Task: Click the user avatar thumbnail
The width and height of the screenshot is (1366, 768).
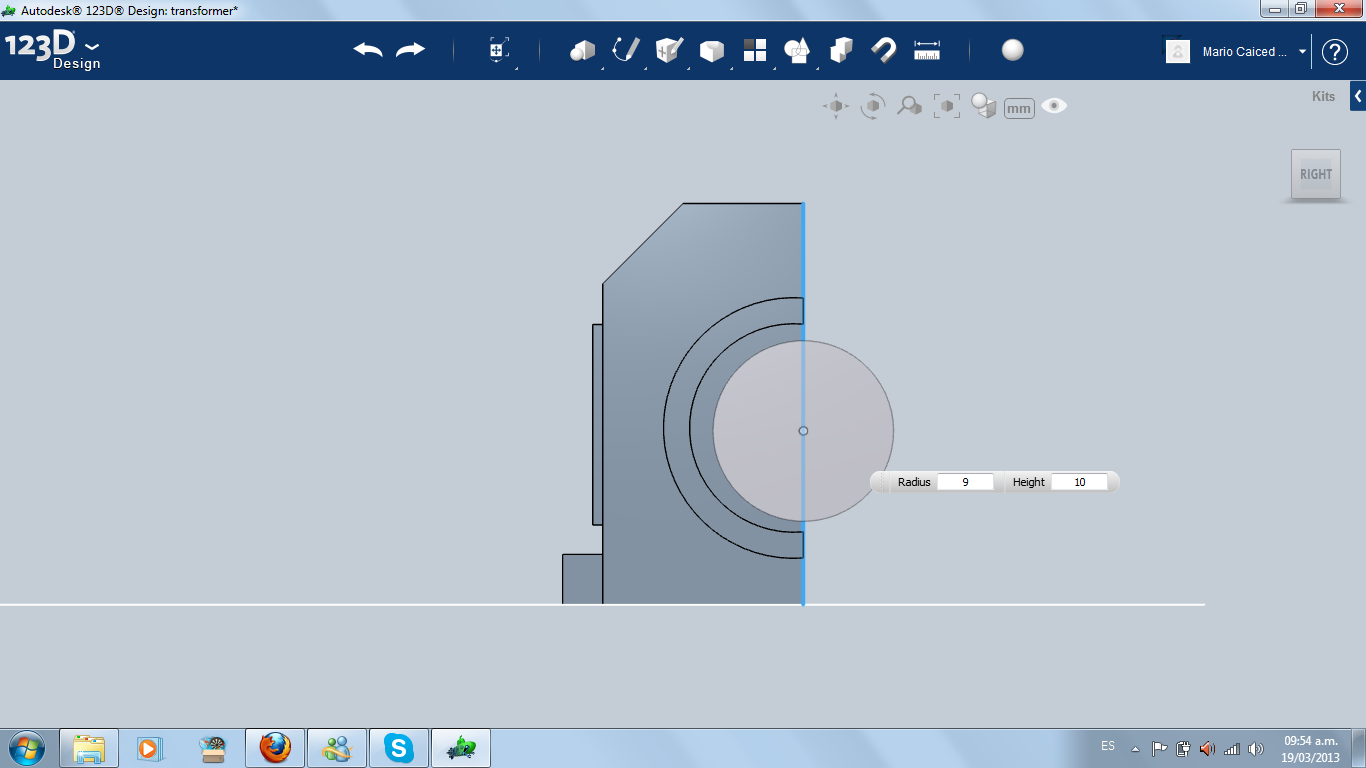Action: (1178, 51)
